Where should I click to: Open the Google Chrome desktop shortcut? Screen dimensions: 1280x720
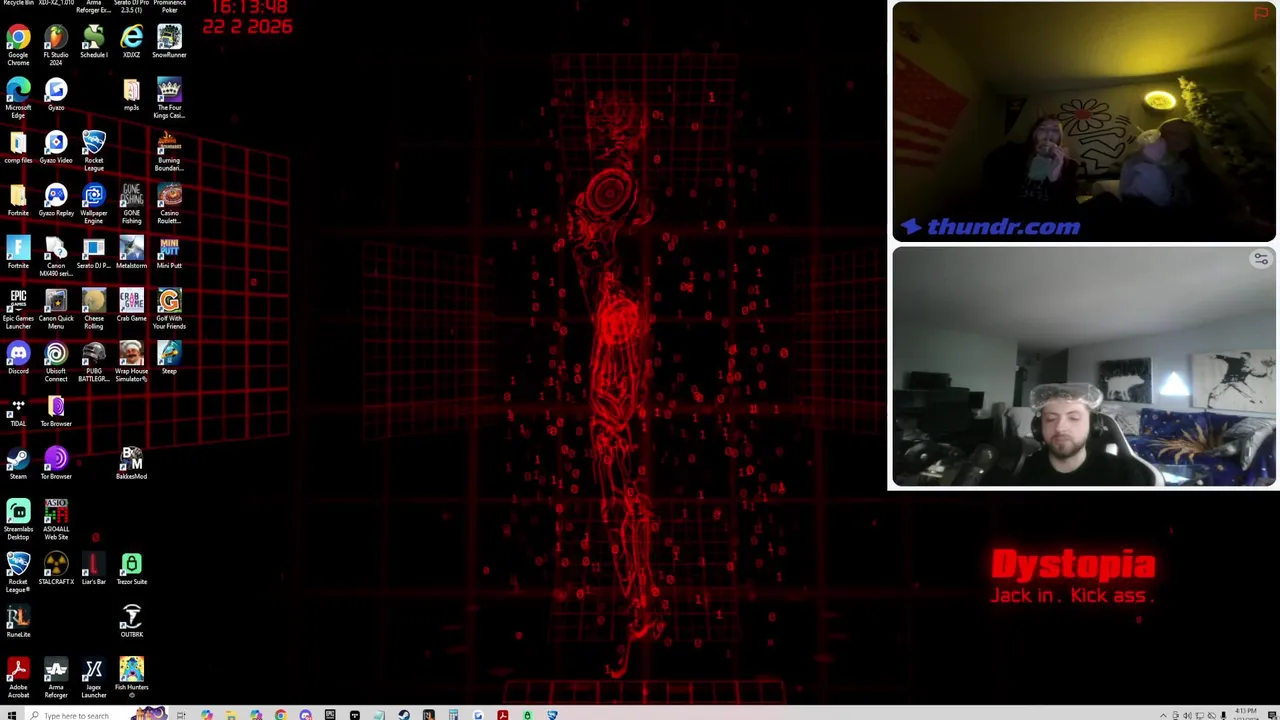pos(18,44)
